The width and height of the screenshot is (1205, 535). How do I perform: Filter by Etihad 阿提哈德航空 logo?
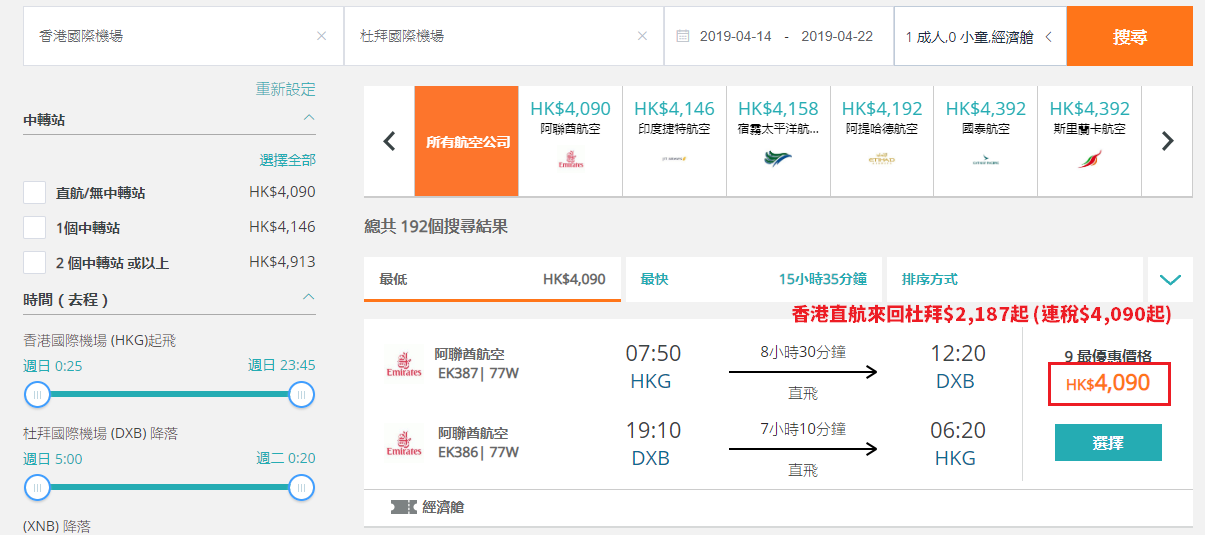coord(881,159)
